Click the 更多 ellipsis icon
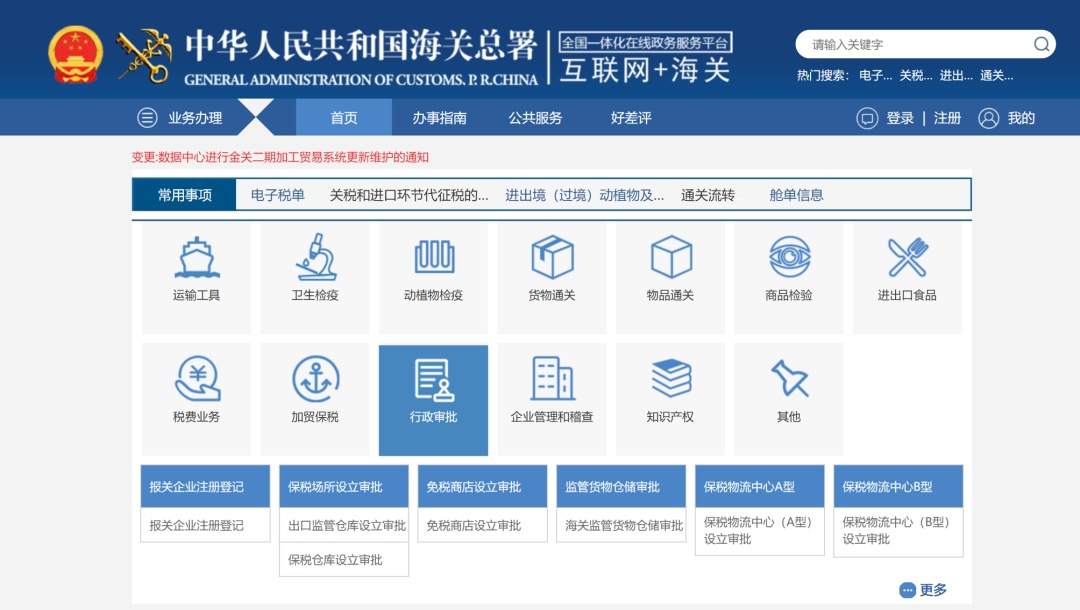This screenshot has width=1080, height=610. point(907,590)
